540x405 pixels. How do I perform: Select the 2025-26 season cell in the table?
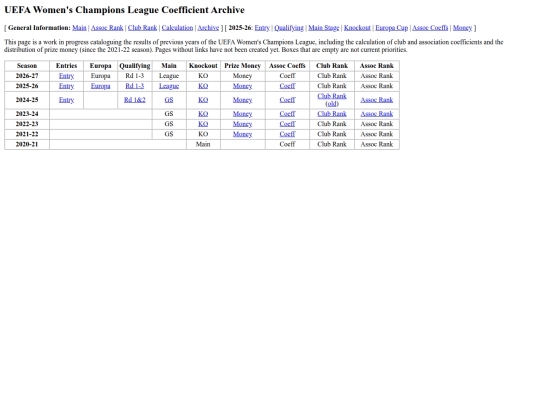pyautogui.click(x=27, y=86)
